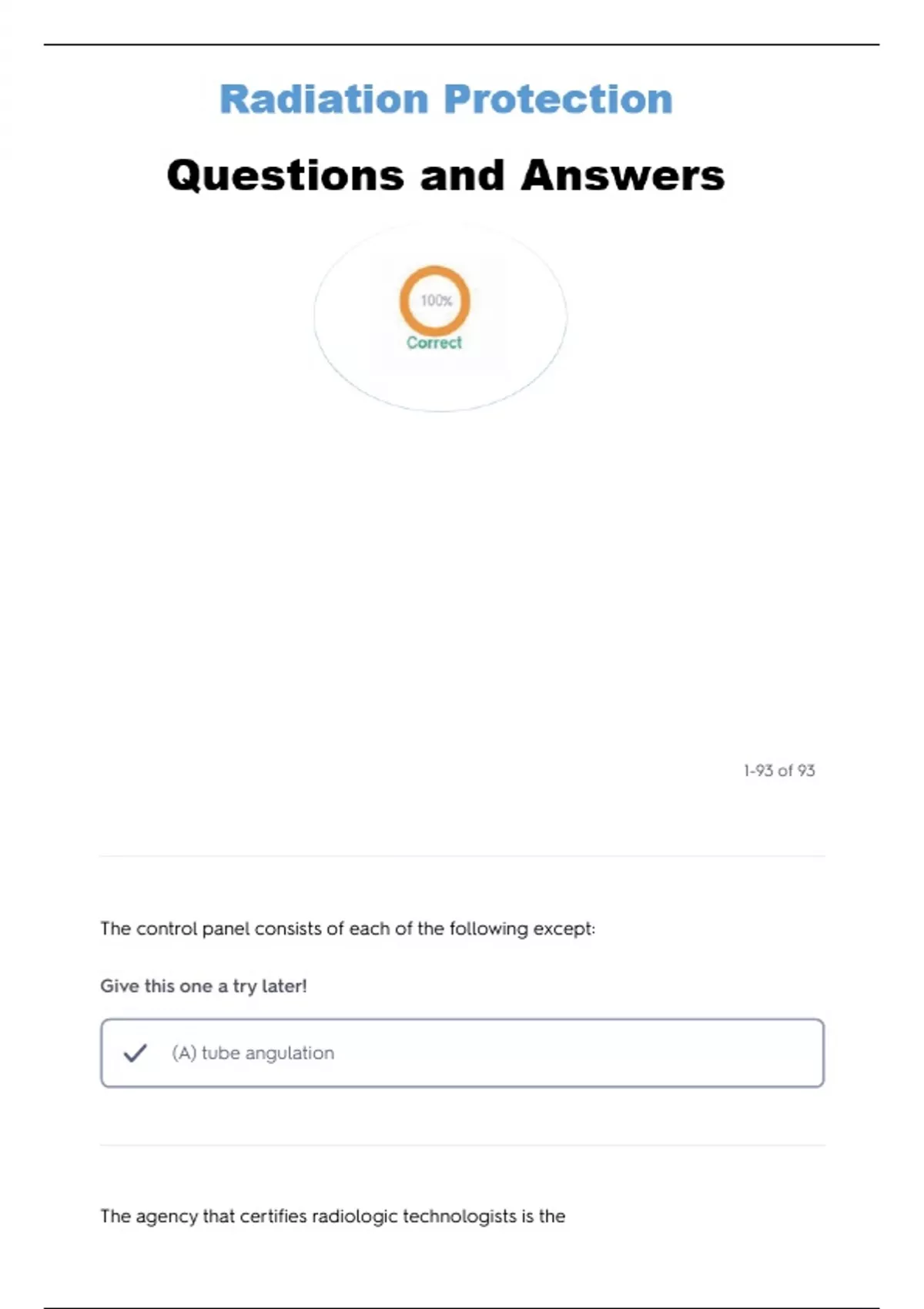Click the 1-93 of 93 counter
This screenshot has width=924, height=1309.
778,771
